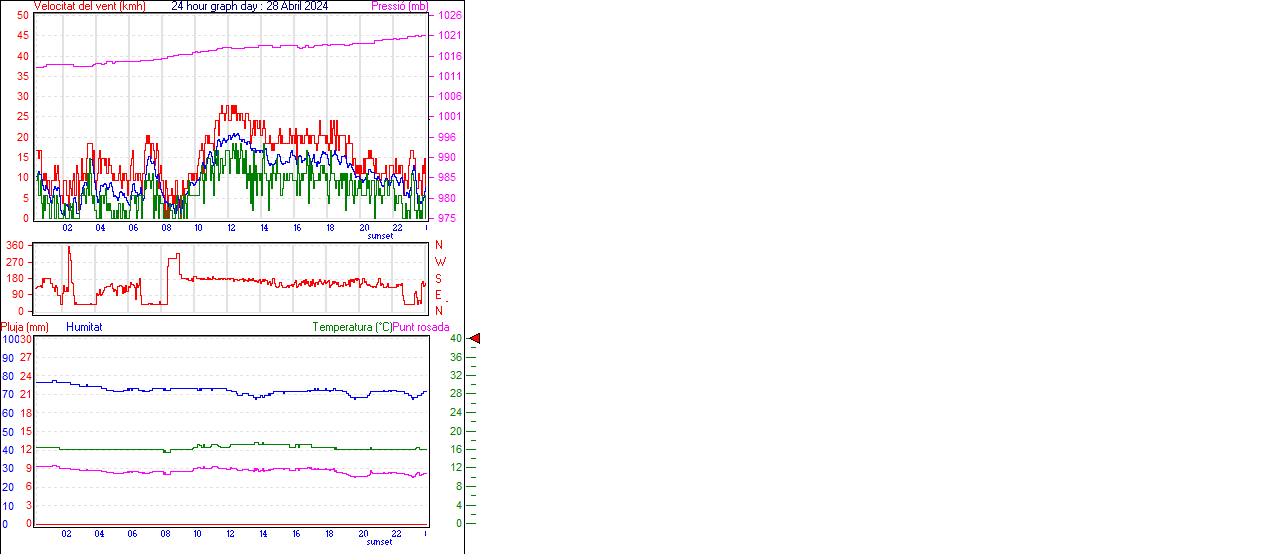
Task: Click the 1001 value on pressure axis
Action: coord(449,117)
